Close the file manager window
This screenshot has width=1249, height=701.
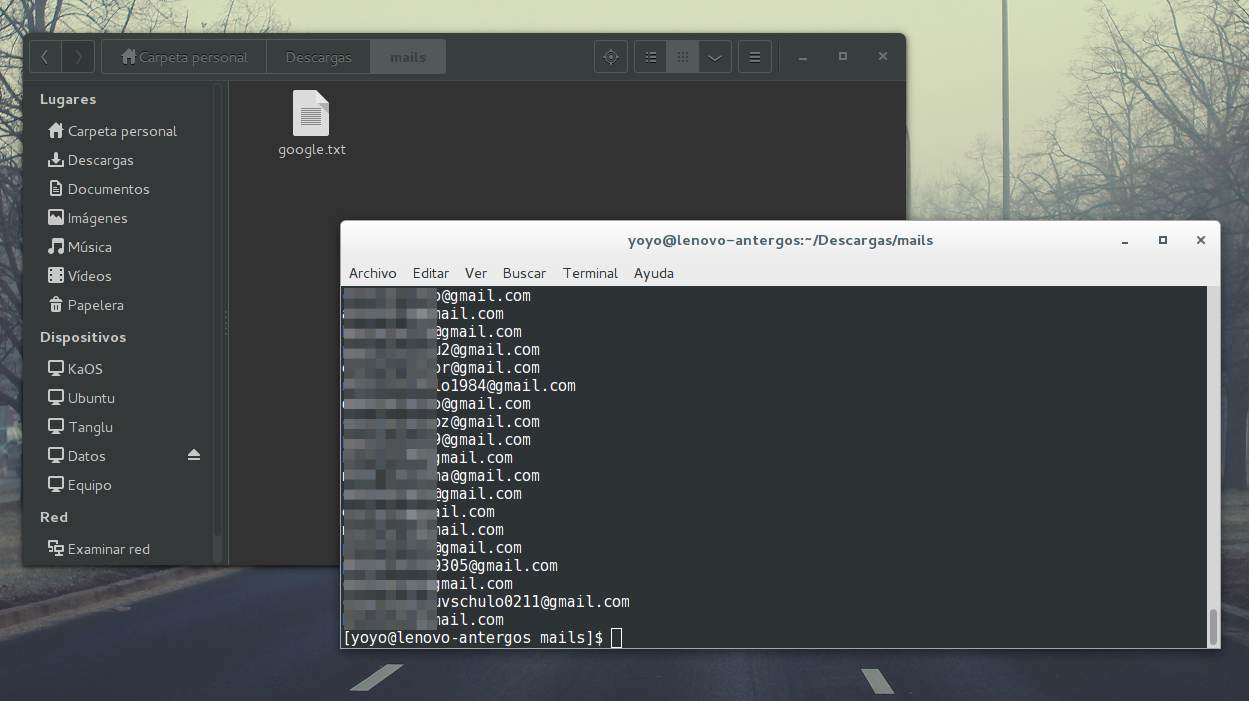pyautogui.click(x=883, y=56)
